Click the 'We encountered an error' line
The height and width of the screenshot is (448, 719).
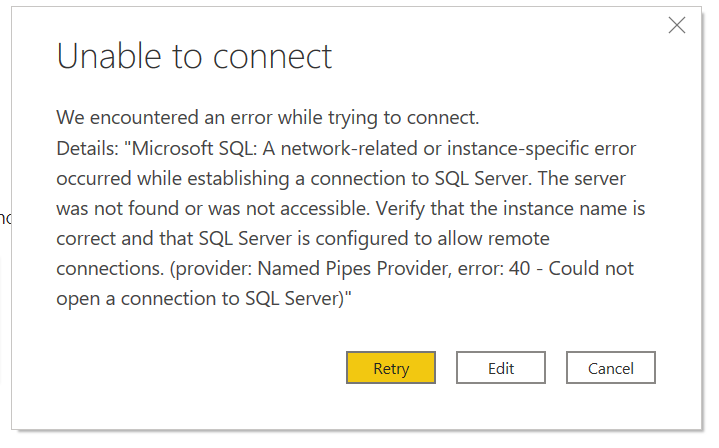point(268,118)
